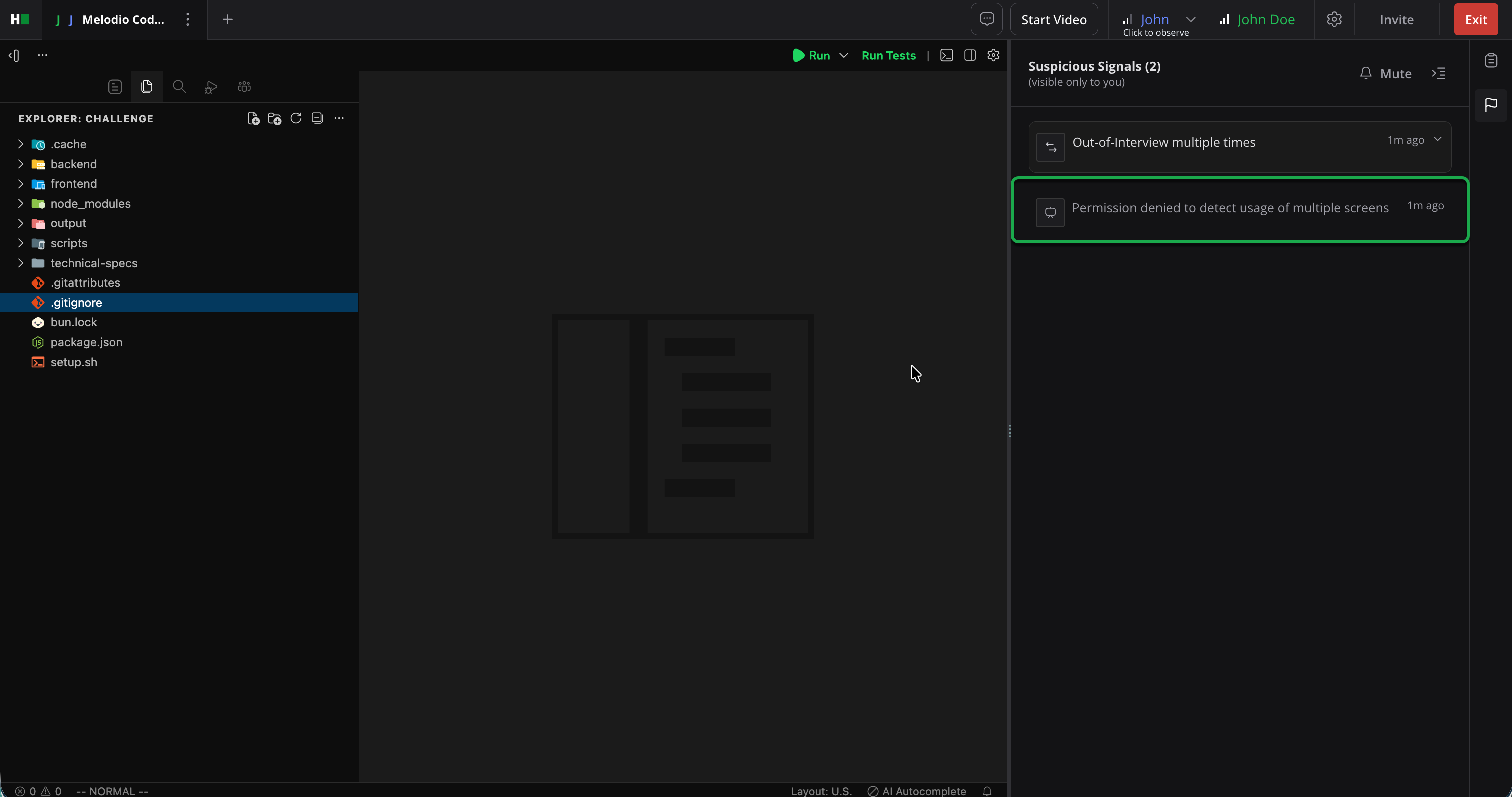Select the .gitignore file

tap(179, 302)
